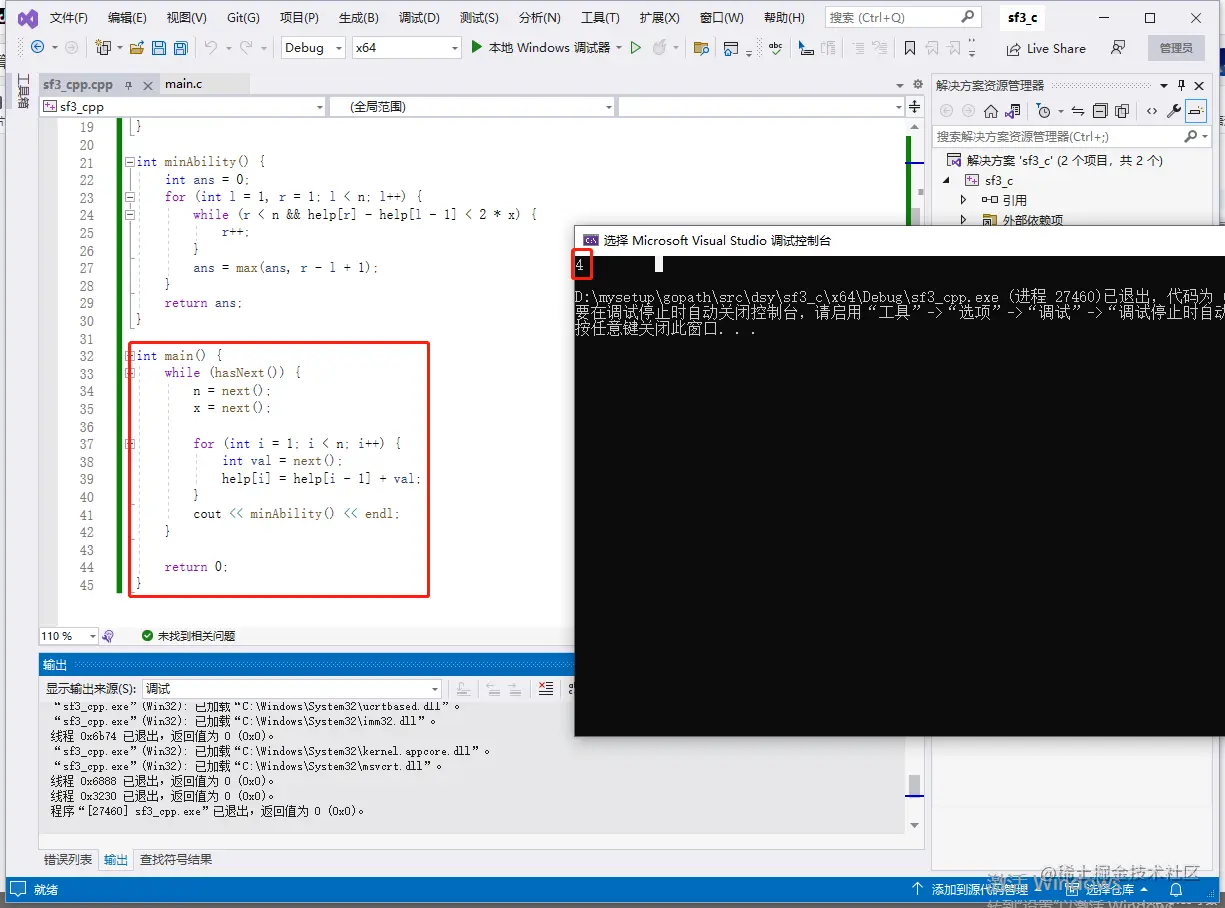Click the Navigate Backward arrow icon

click(37, 47)
